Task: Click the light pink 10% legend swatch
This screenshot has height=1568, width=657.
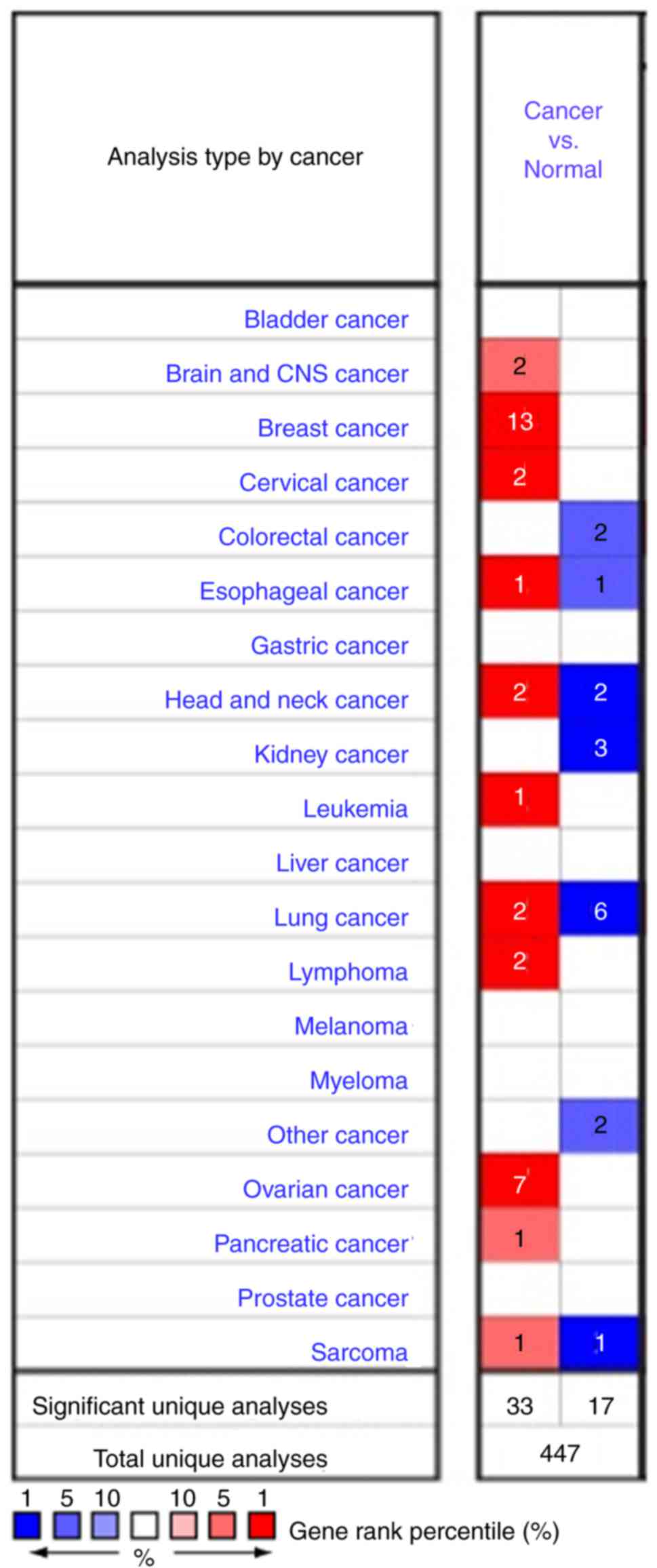Action: (x=184, y=1527)
